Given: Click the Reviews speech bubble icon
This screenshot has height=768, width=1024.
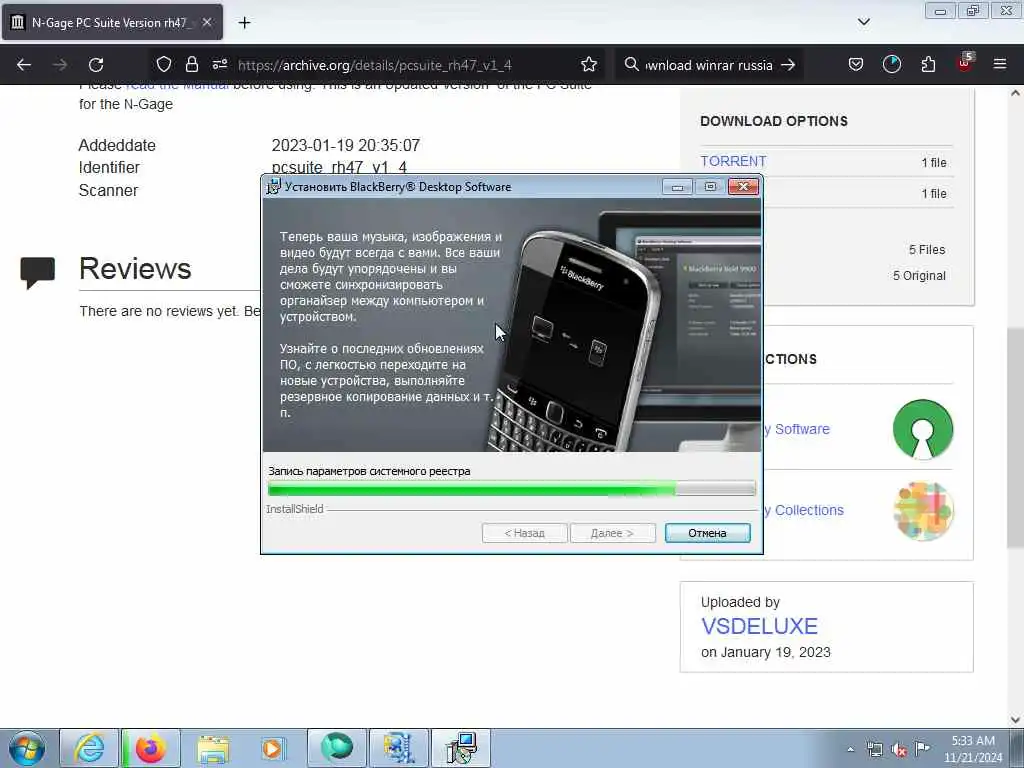Looking at the screenshot, I should (x=37, y=272).
